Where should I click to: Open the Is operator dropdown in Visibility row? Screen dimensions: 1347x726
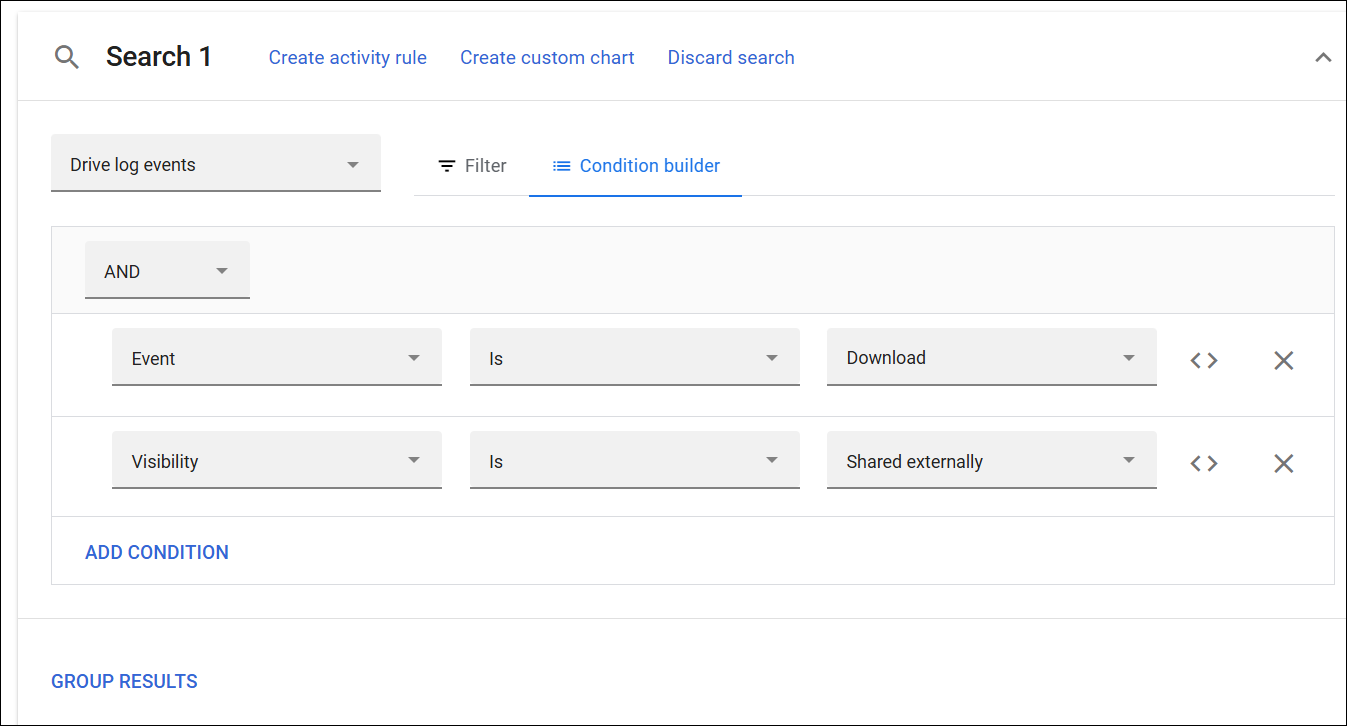[x=635, y=460]
